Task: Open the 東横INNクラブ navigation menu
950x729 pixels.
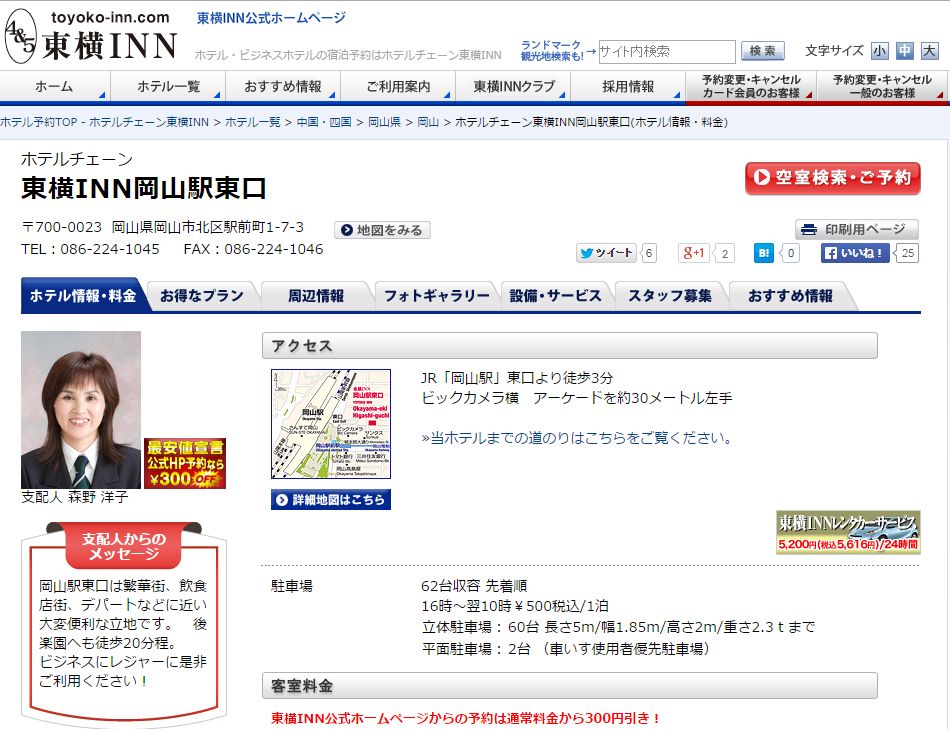Action: [x=513, y=87]
